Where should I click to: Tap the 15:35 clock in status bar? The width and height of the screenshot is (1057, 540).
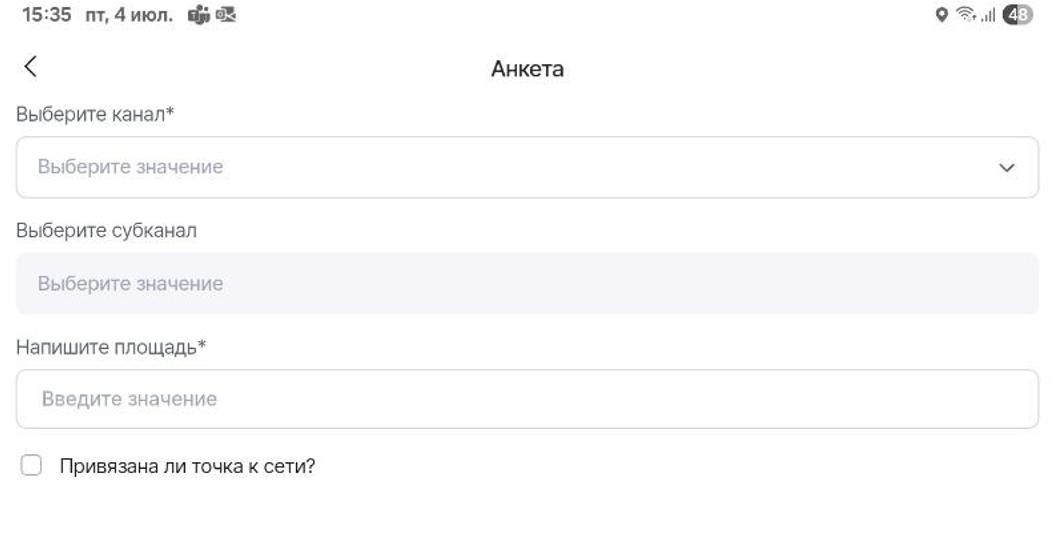47,15
